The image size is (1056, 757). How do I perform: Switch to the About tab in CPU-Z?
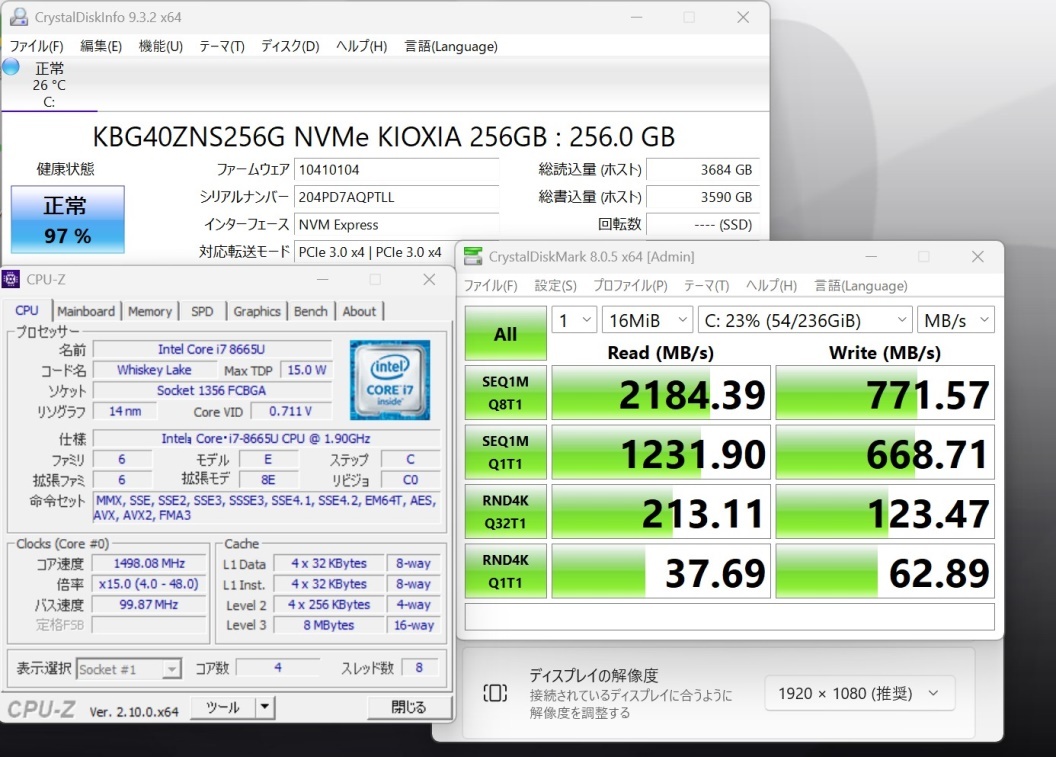359,311
